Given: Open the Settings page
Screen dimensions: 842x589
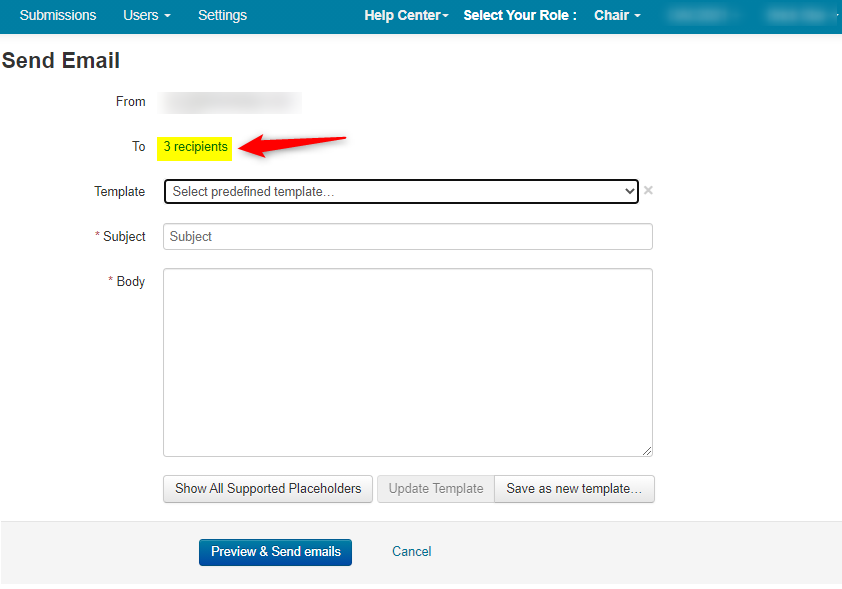Looking at the screenshot, I should pyautogui.click(x=222, y=15).
